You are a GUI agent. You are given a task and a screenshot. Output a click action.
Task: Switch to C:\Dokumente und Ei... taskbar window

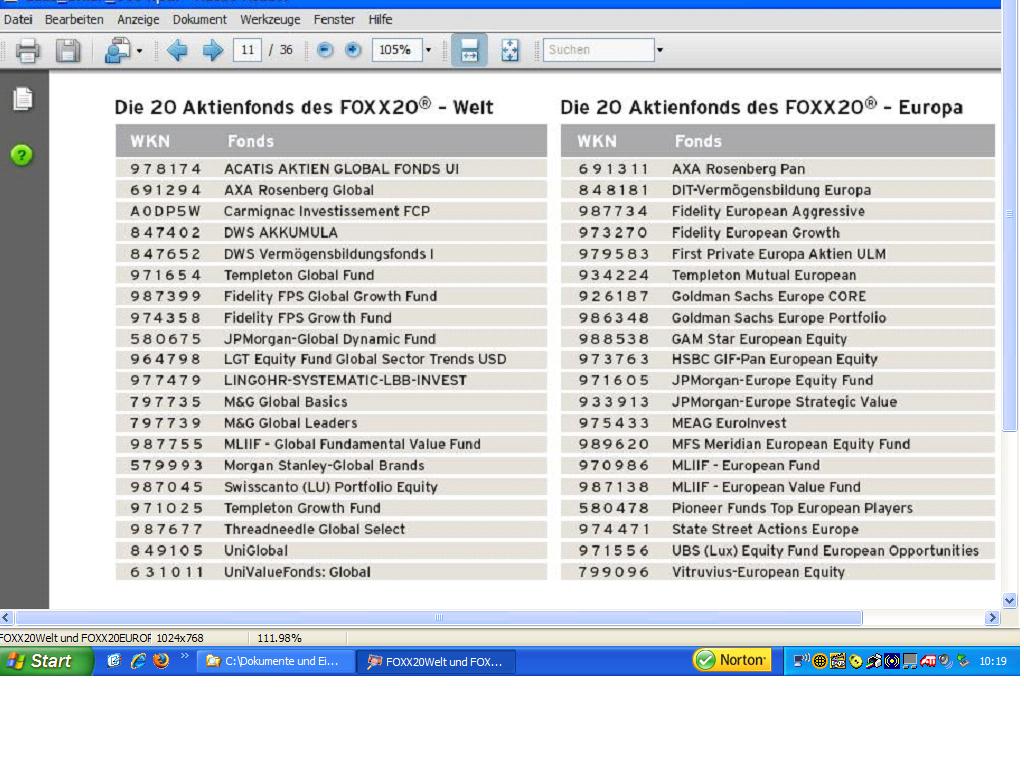tap(276, 662)
